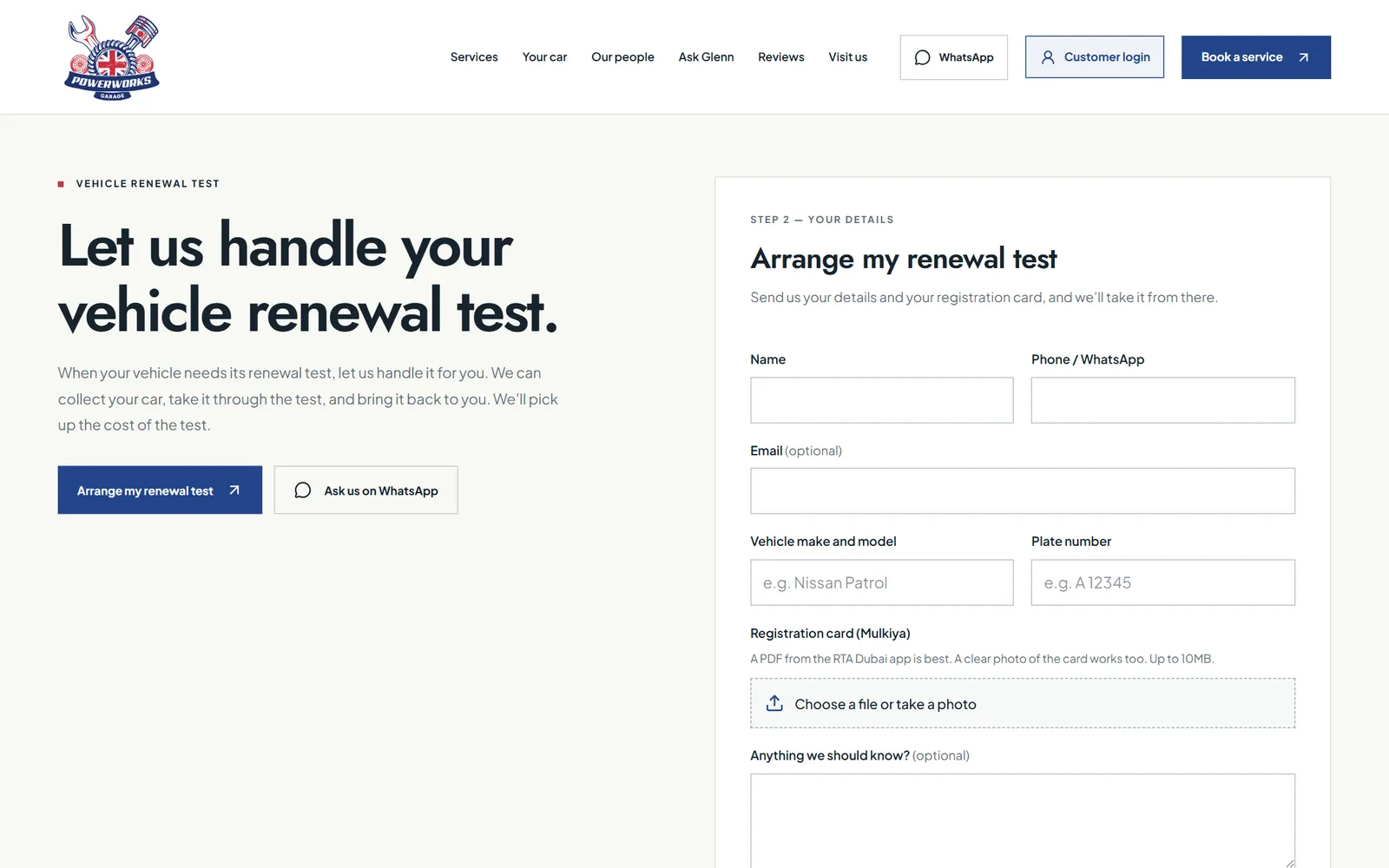Click Arrange my renewal test button
This screenshot has width=1389, height=868.
coord(160,490)
